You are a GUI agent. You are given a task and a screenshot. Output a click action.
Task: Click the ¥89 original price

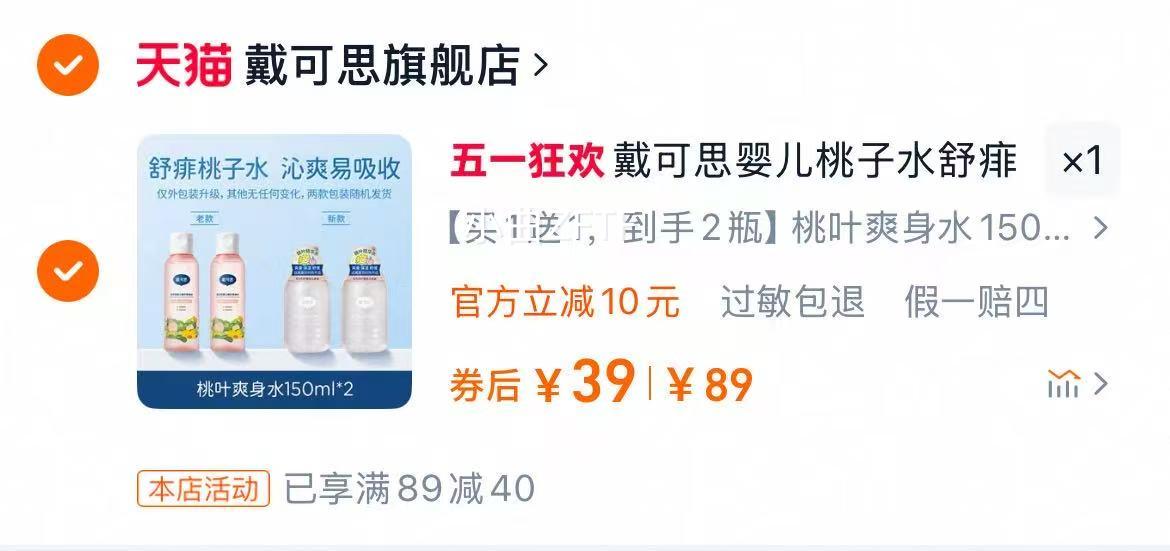click(x=710, y=385)
